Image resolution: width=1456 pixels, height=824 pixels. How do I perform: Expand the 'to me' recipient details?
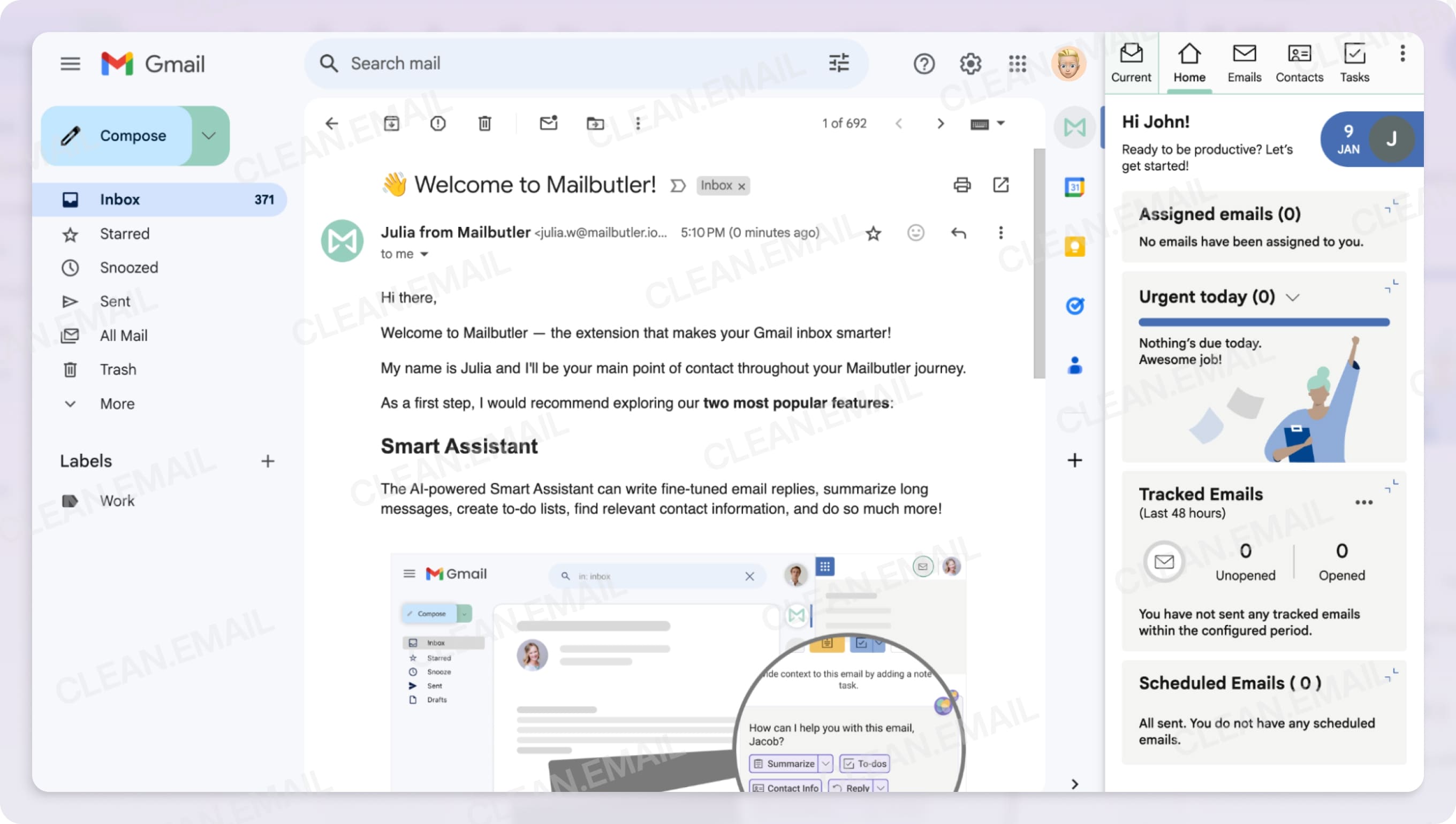[x=404, y=254]
